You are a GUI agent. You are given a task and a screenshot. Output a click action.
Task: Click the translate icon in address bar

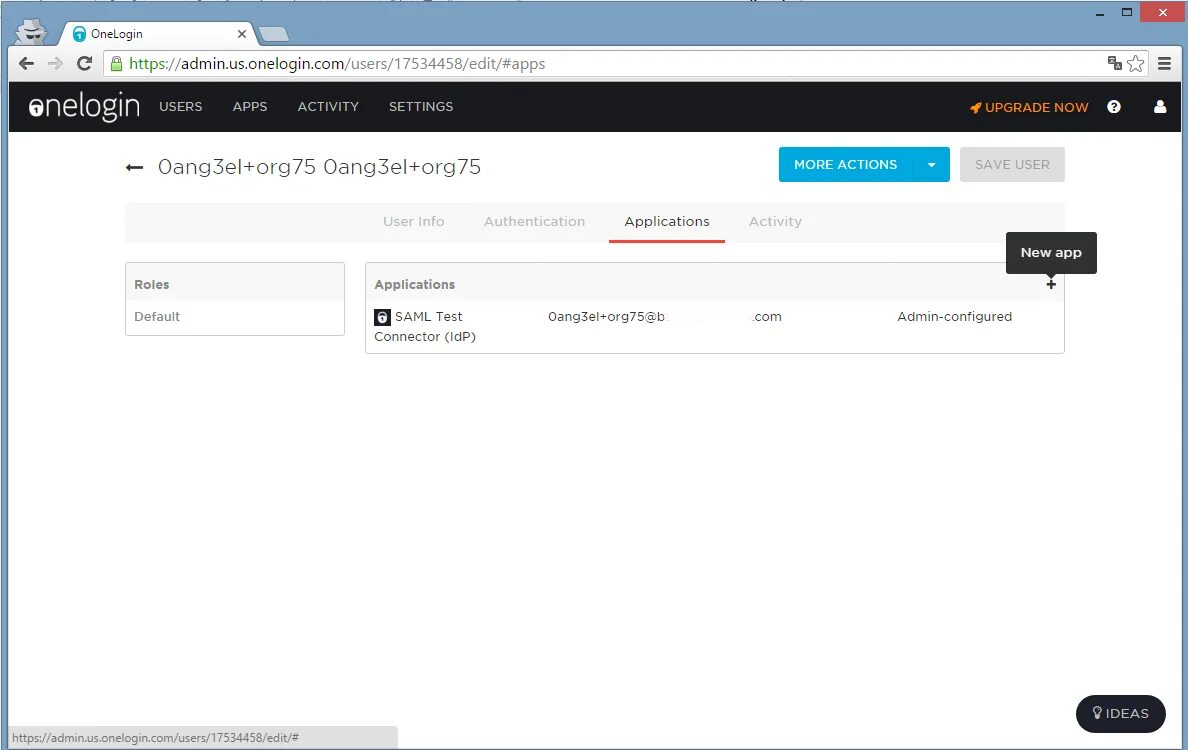tap(1115, 63)
